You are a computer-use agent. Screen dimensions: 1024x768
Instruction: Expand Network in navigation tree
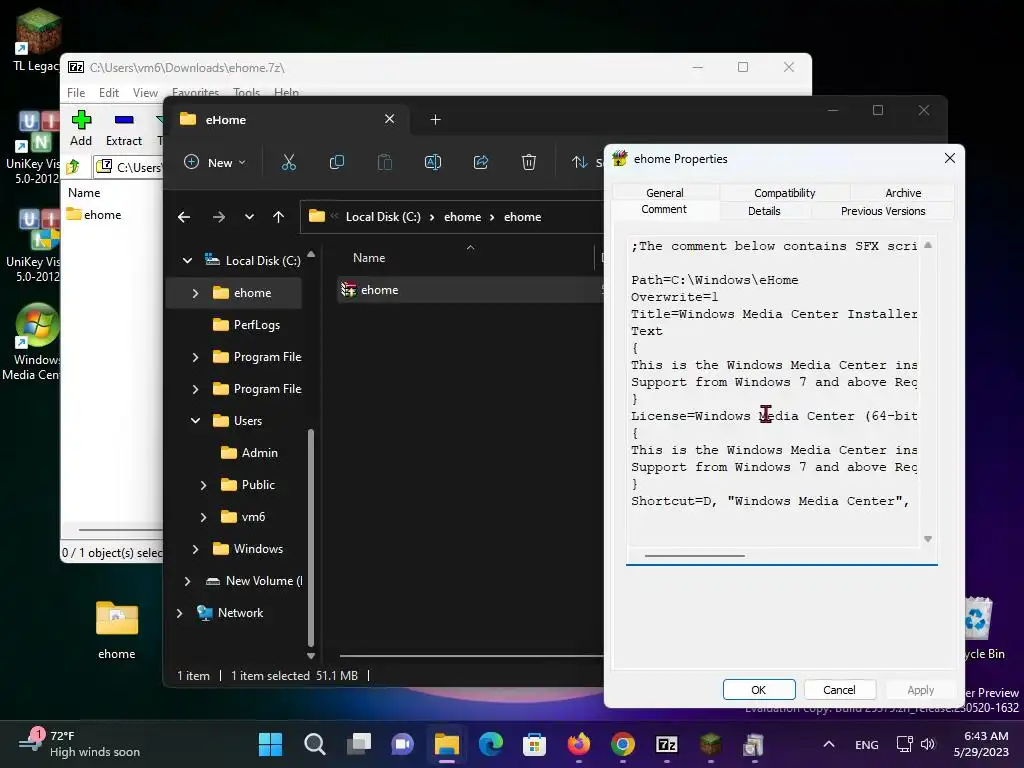(180, 613)
